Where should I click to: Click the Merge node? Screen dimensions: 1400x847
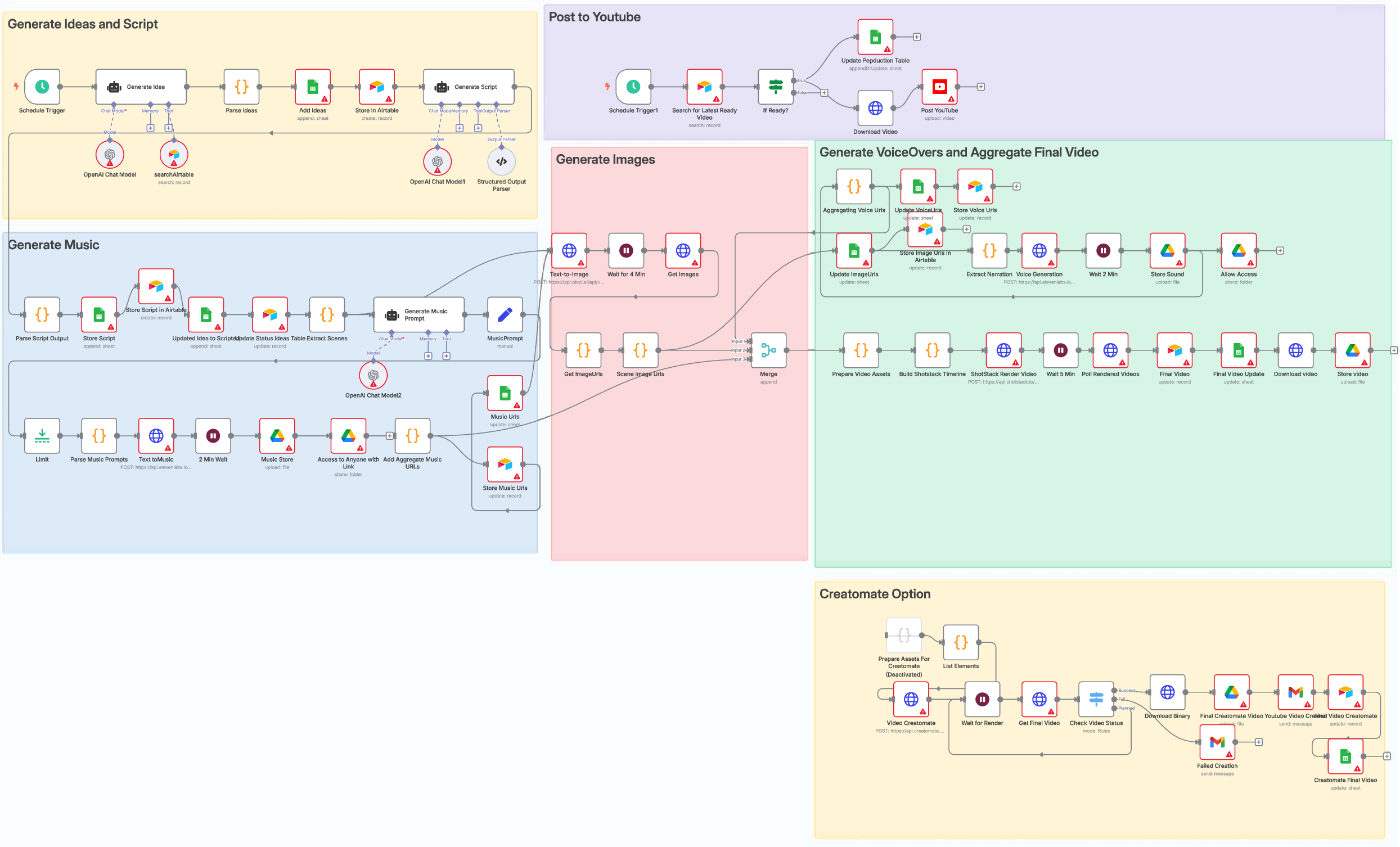pyautogui.click(x=769, y=350)
